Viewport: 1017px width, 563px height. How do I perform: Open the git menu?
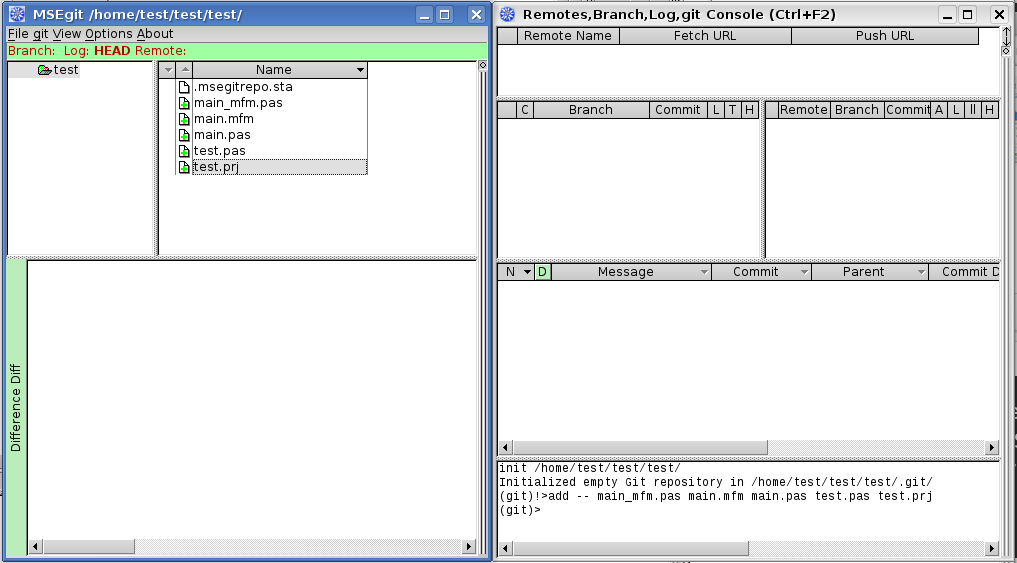point(40,34)
